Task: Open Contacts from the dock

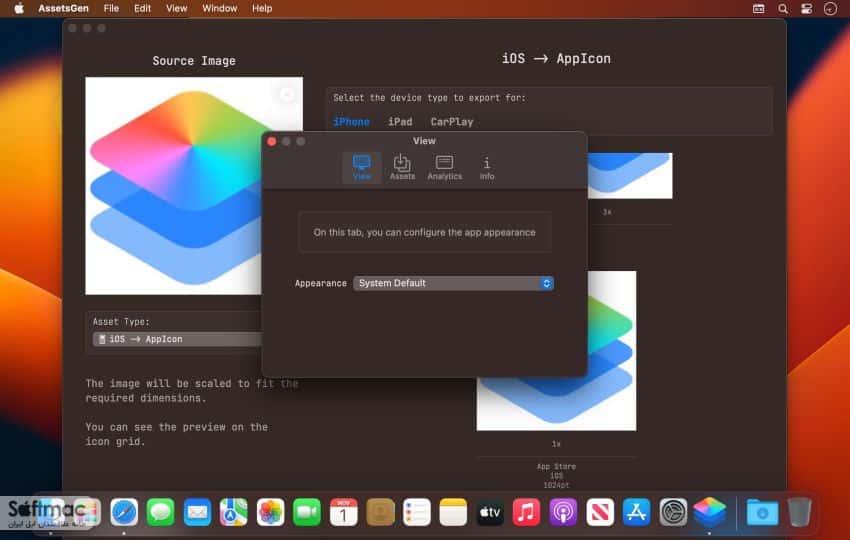Action: [380, 512]
